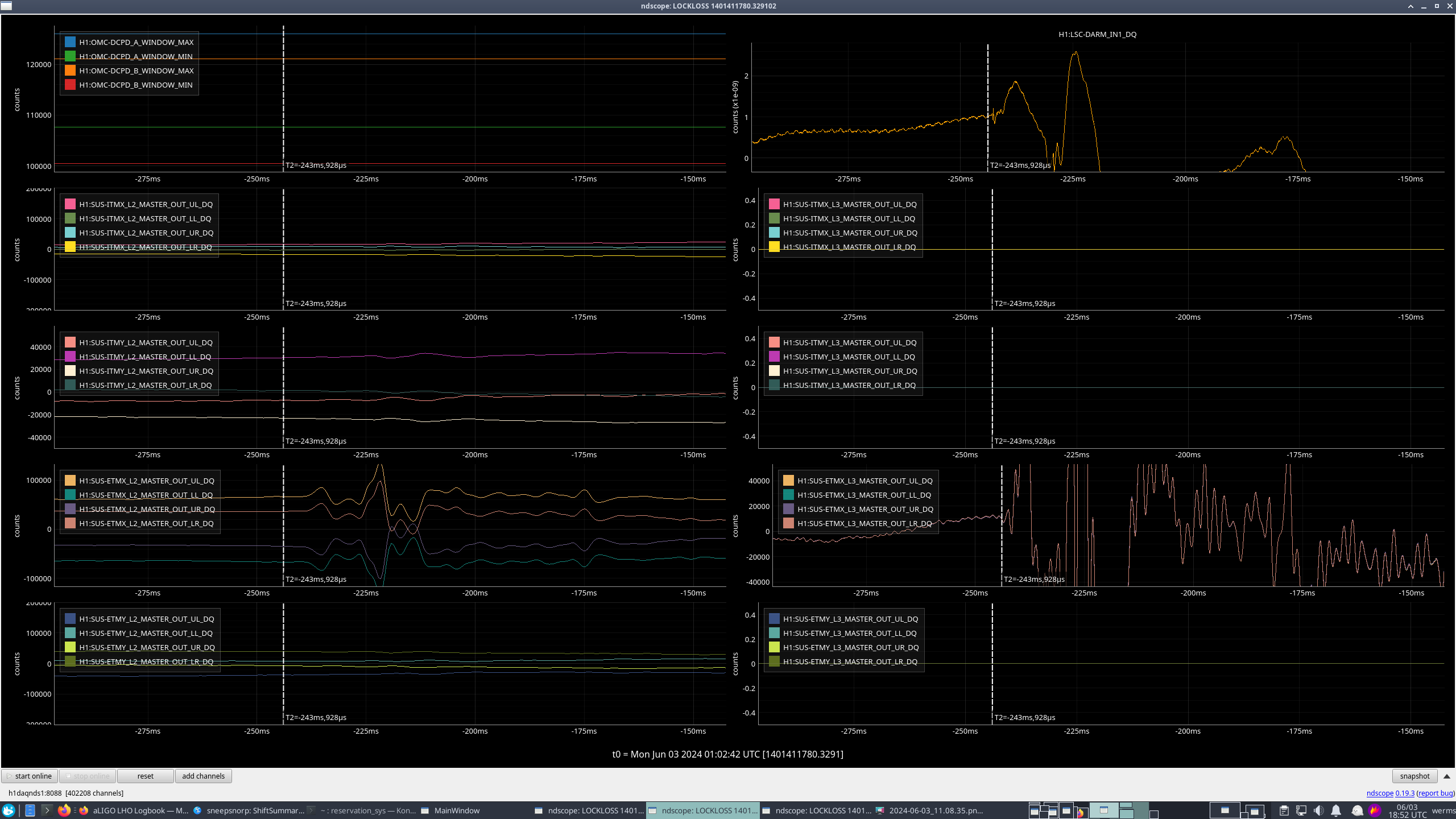Toggle the H1:SUS-ITMY_L2_MASTER_OUT_LL_DQ legend entry

145,357
